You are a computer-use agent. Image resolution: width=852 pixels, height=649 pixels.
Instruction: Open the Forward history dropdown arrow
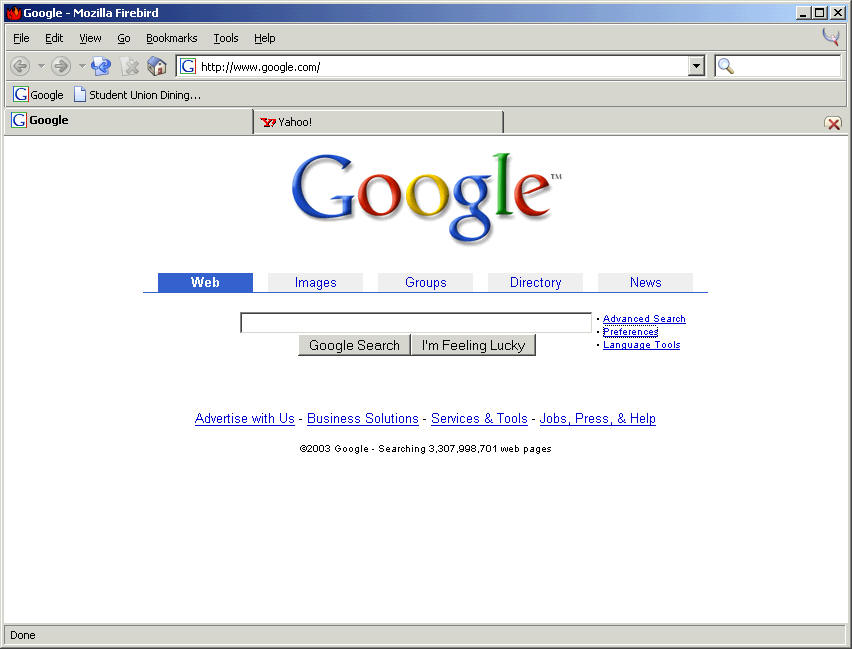(82, 66)
